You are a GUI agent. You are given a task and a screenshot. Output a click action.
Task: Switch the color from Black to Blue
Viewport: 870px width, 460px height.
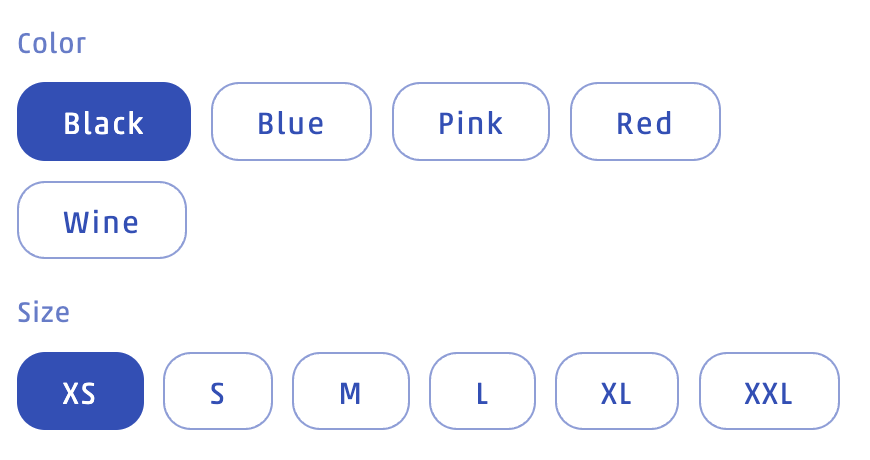tap(291, 122)
